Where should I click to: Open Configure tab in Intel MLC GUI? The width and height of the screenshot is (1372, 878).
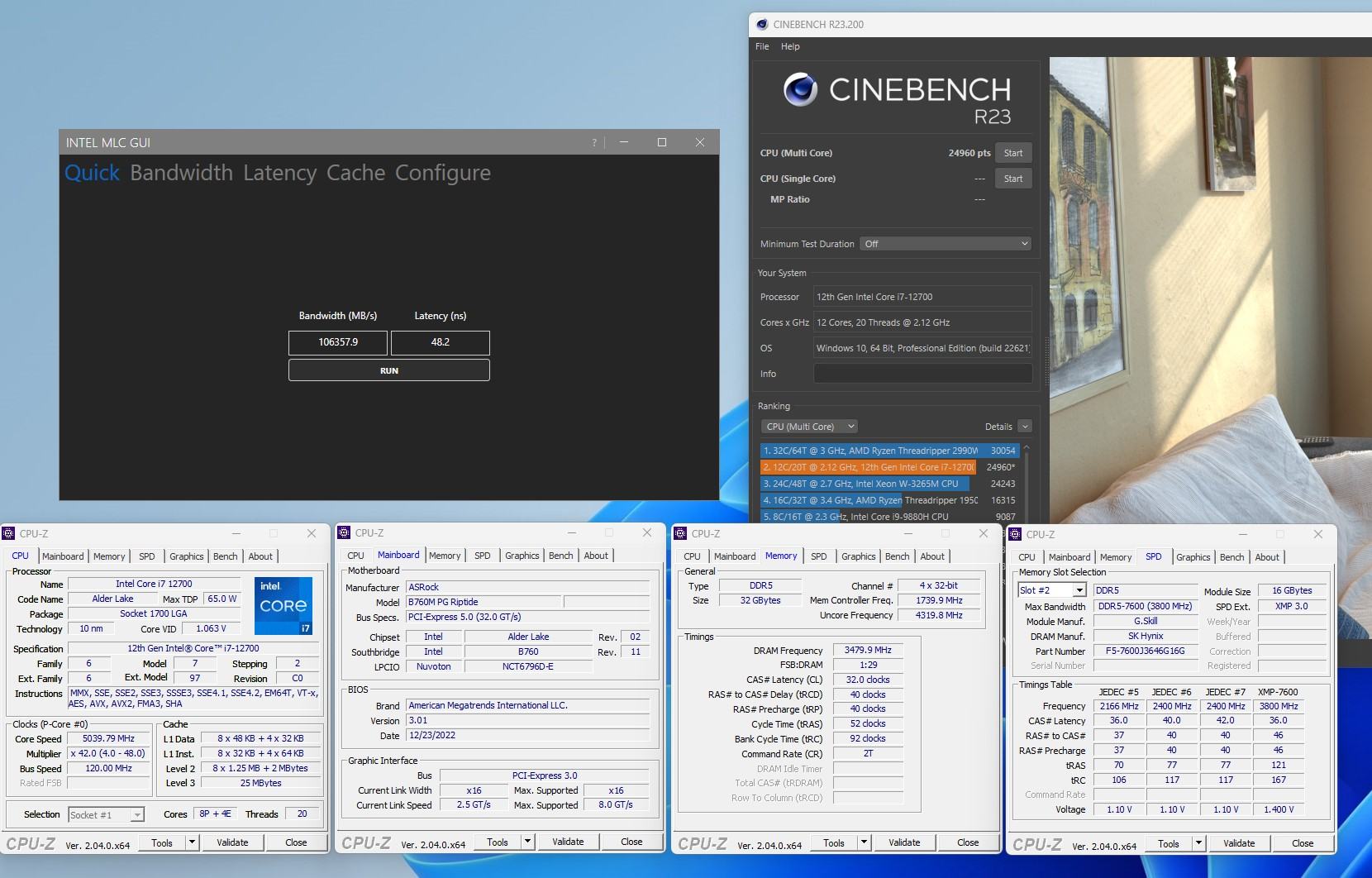point(442,173)
